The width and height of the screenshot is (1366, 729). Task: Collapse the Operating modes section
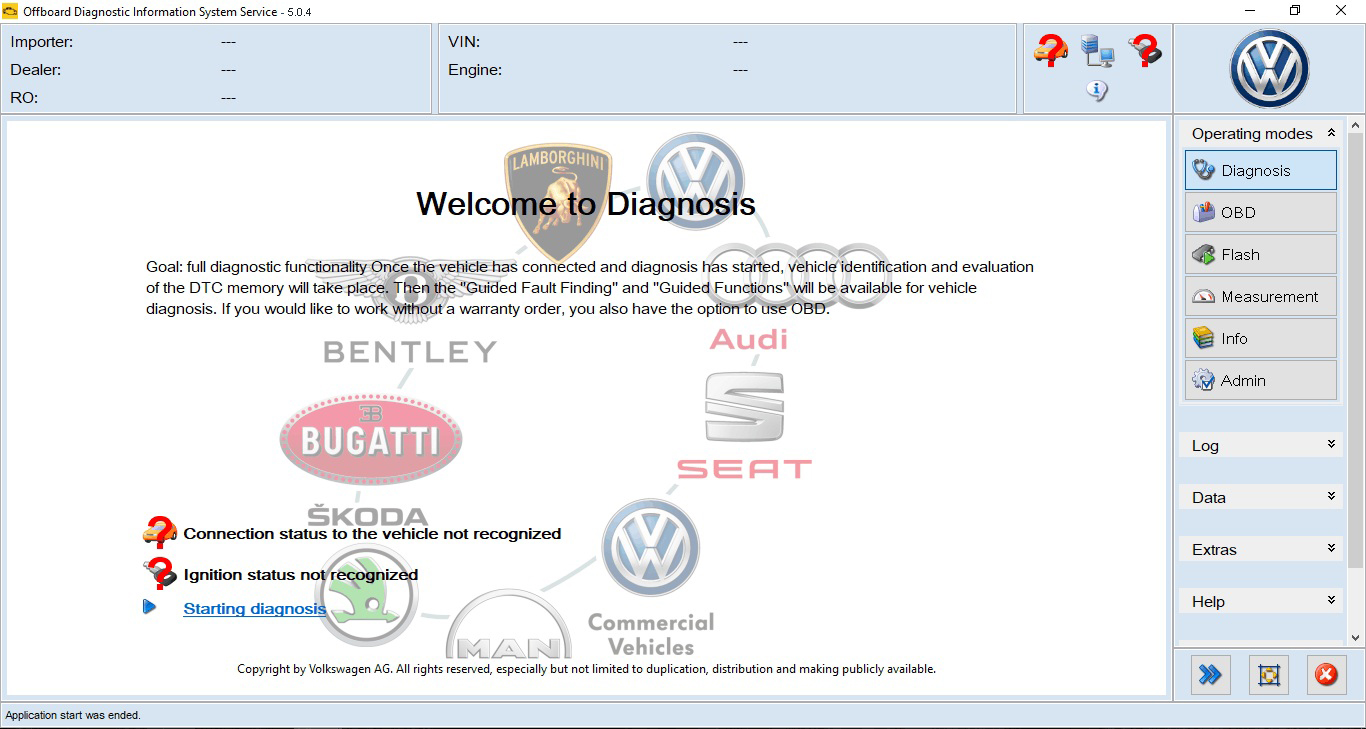point(1331,133)
